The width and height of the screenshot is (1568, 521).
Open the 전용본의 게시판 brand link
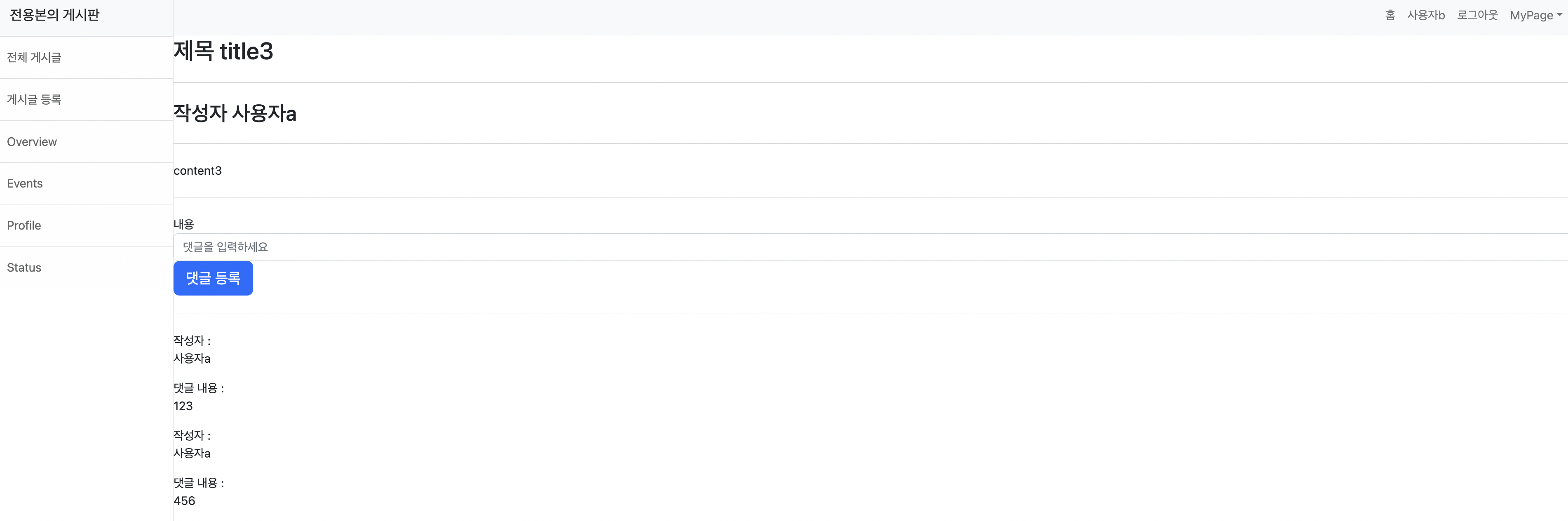54,15
